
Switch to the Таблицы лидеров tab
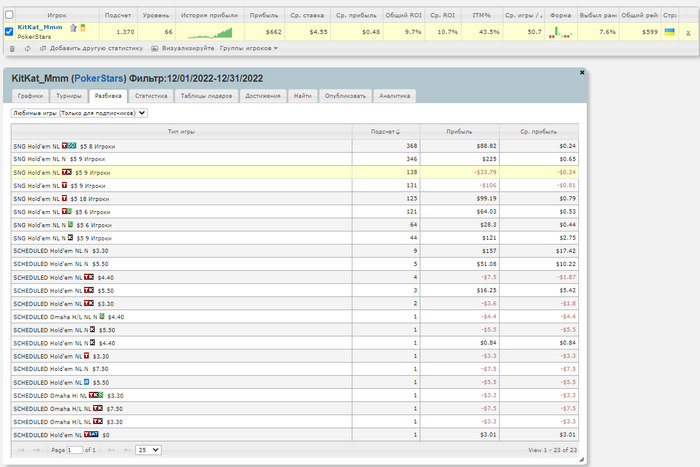click(x=207, y=96)
